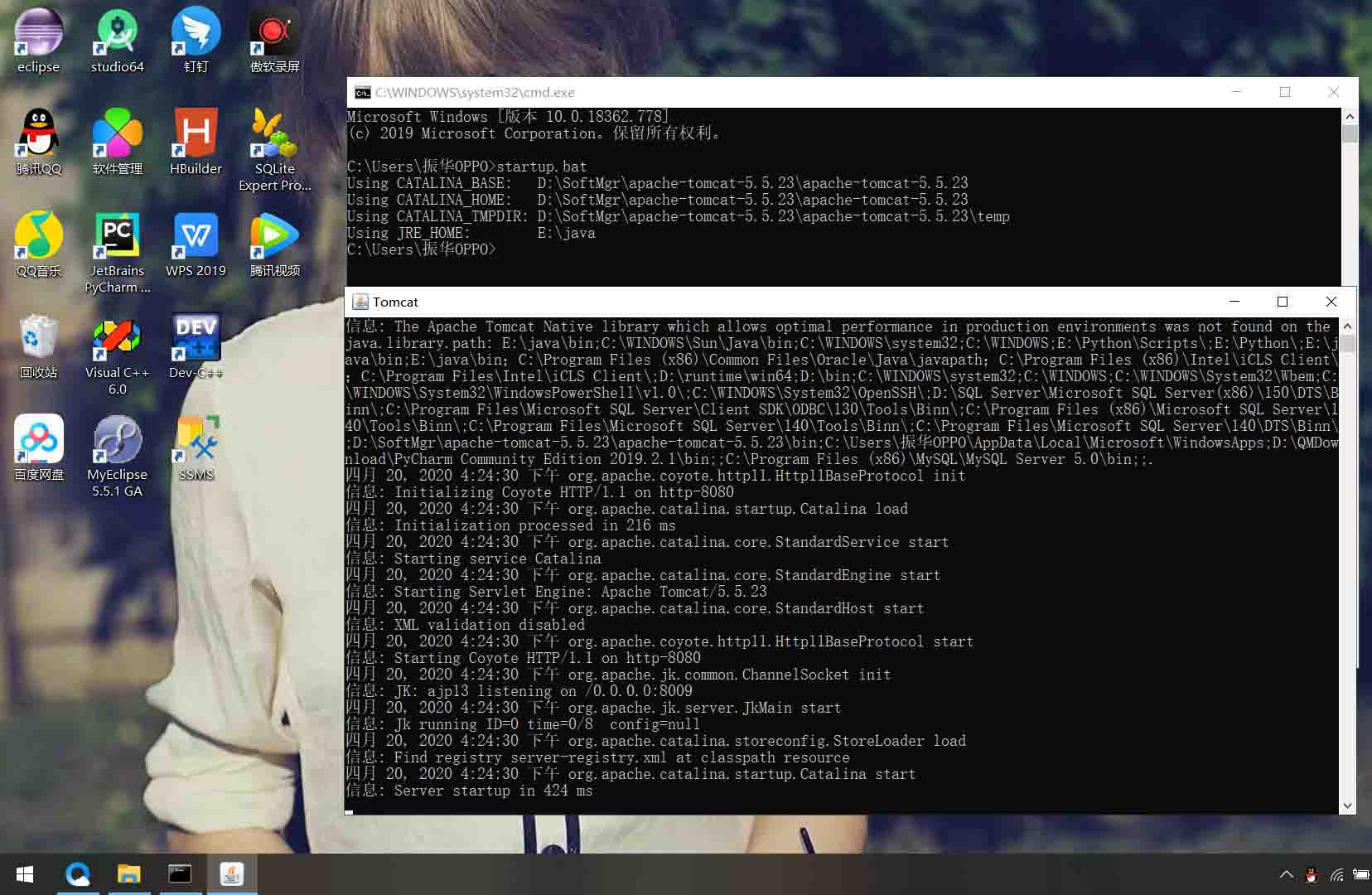The image size is (1372, 895).
Task: Select the SSMS desktop icon
Action: point(196,447)
